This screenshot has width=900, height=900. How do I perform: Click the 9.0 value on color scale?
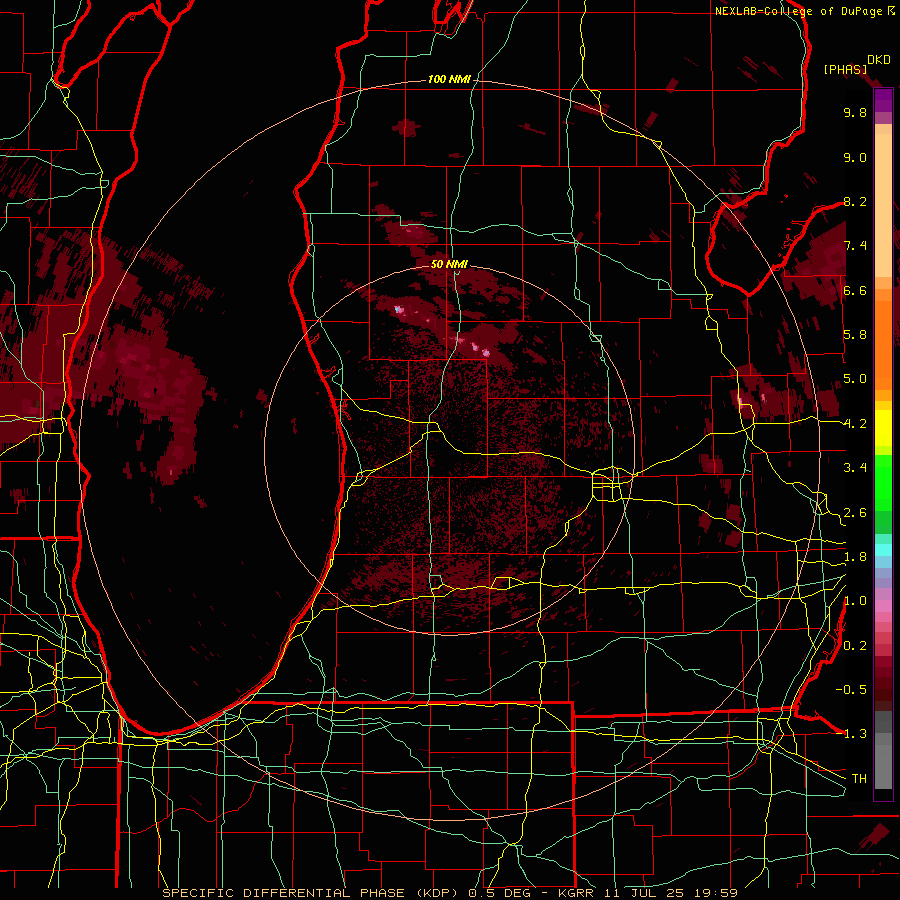coord(855,157)
